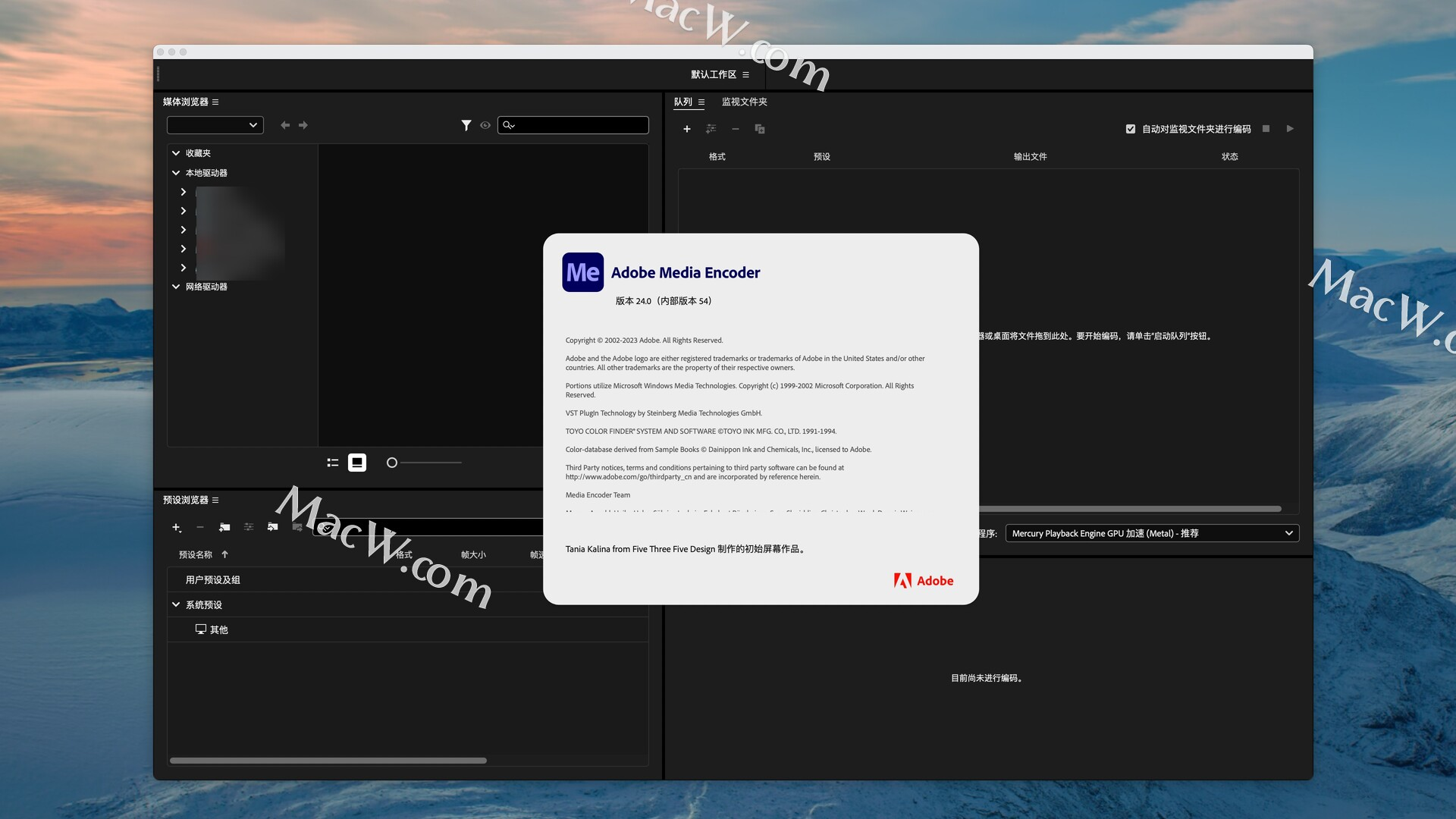Click the 预设 column header in queue
Viewport: 1456px width, 819px height.
pos(822,156)
